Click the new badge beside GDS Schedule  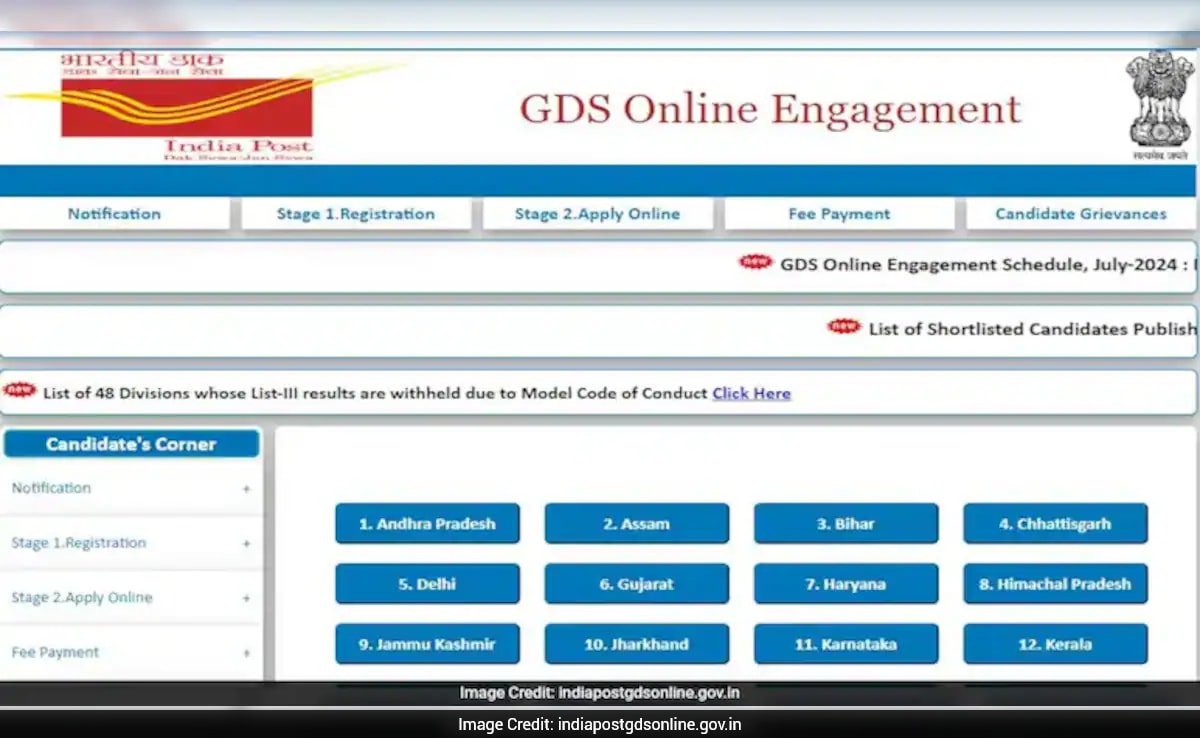click(x=756, y=262)
